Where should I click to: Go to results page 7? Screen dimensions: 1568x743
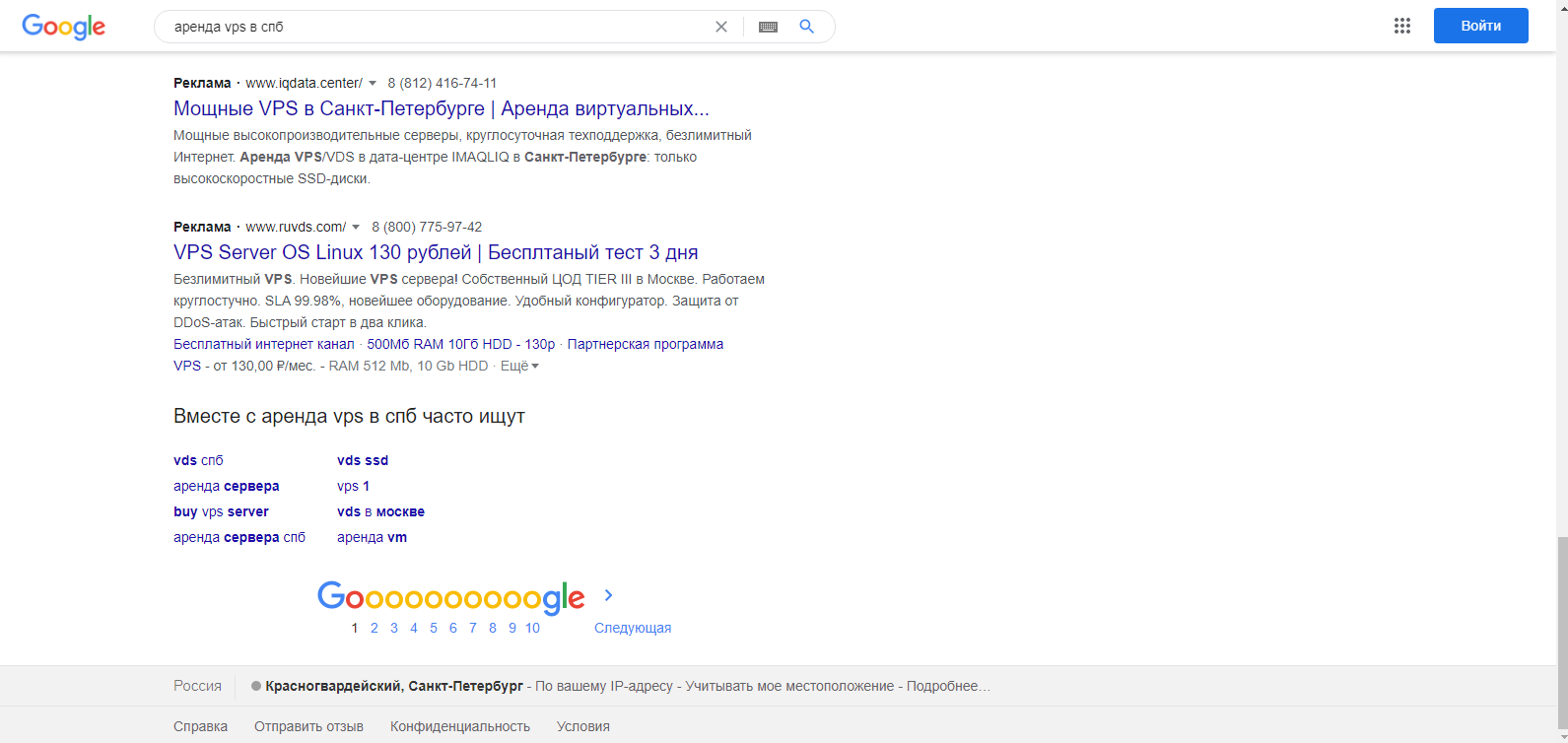473,628
